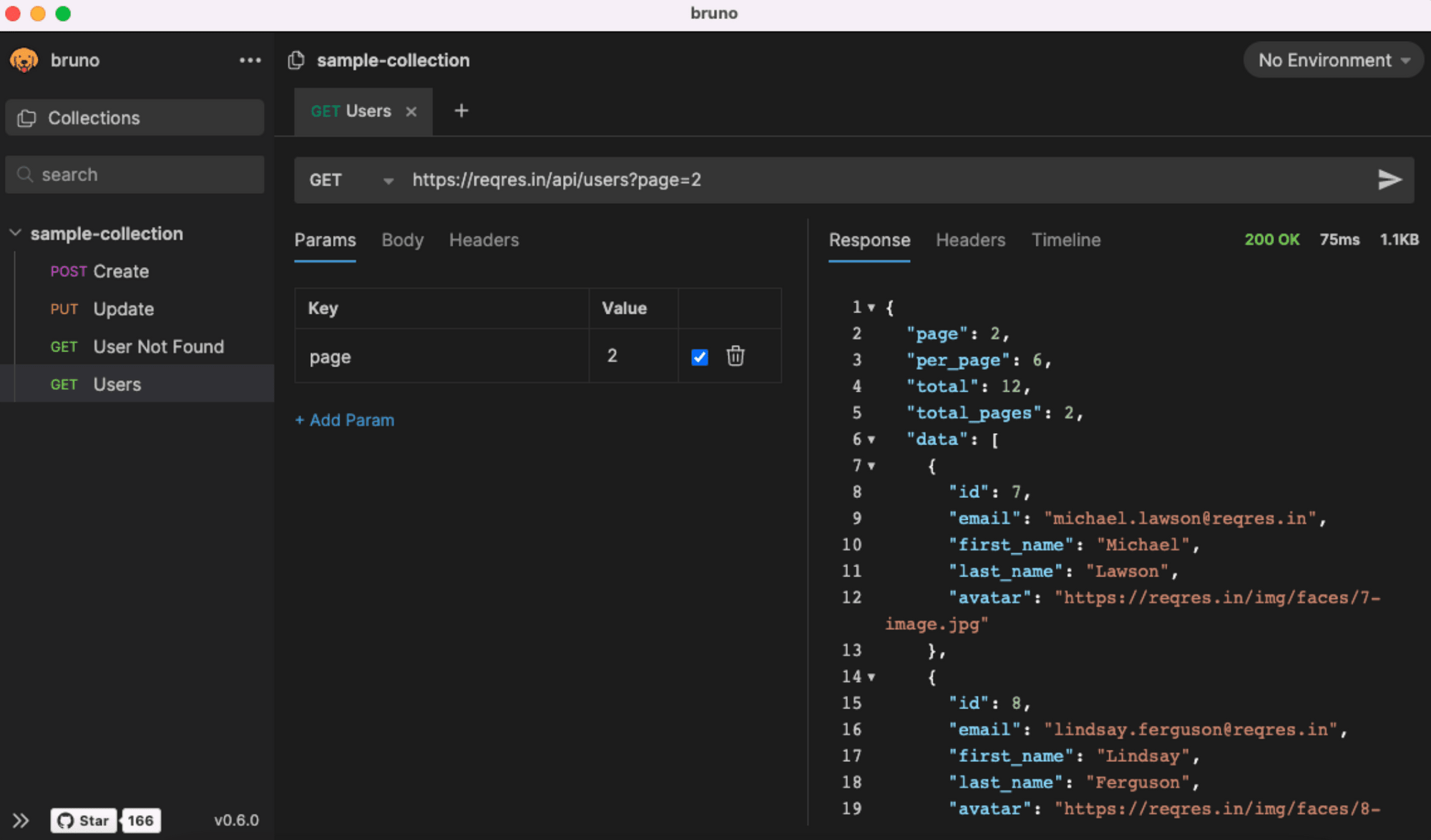Viewport: 1431px width, 840px height.
Task: Click the Add Param link
Action: (345, 420)
